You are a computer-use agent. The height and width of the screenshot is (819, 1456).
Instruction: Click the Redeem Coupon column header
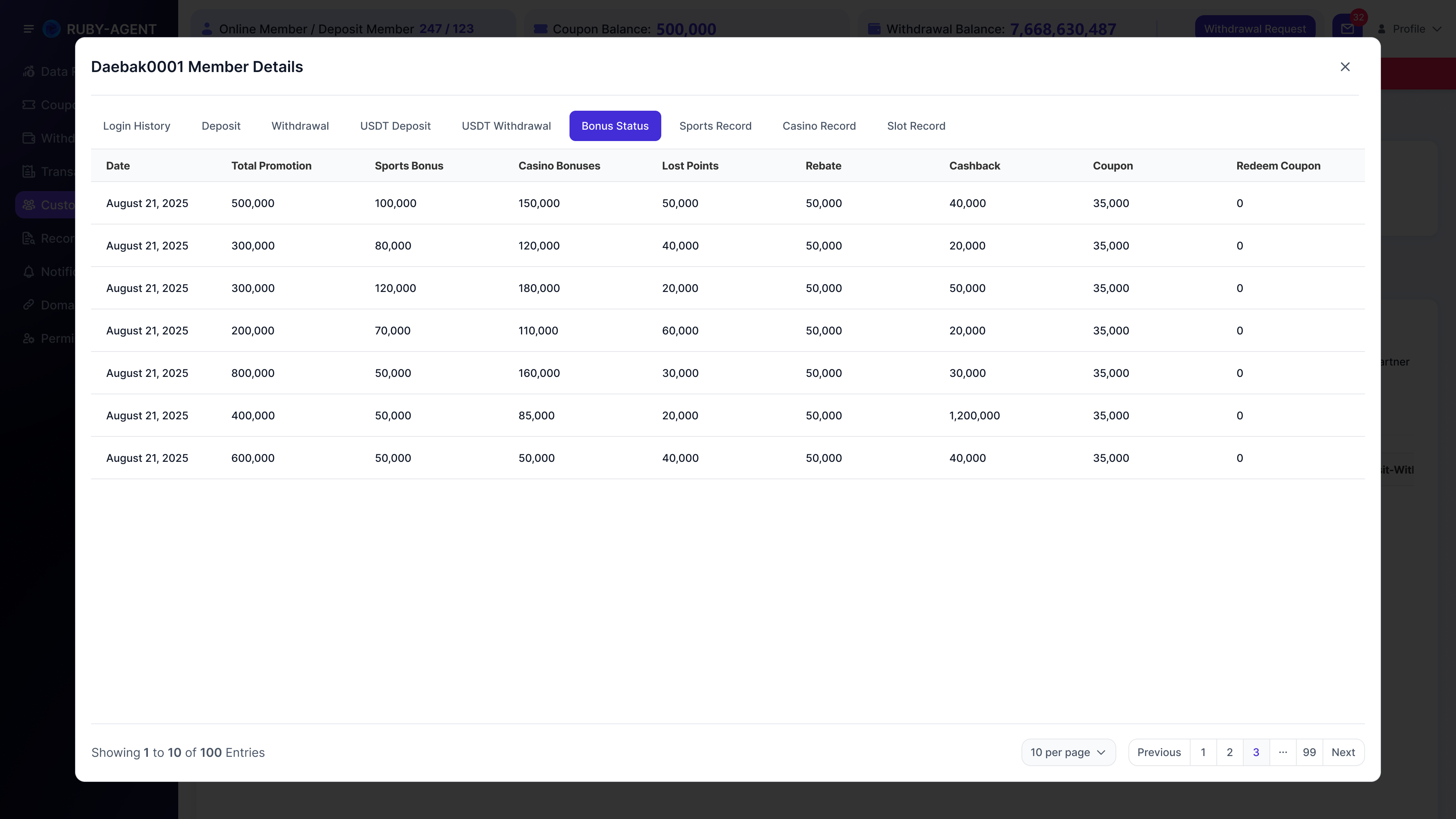1278,166
